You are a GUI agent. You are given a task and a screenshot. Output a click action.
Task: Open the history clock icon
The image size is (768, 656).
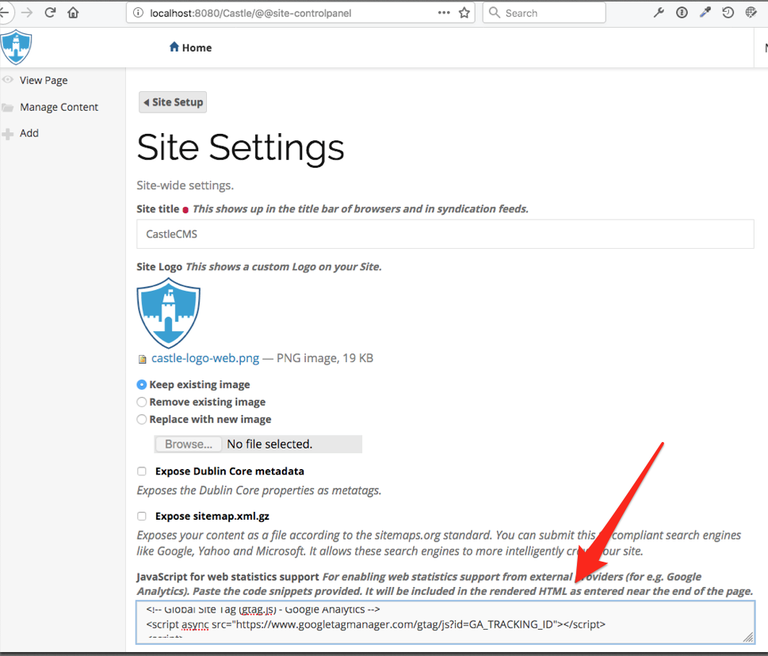pyautogui.click(x=728, y=13)
